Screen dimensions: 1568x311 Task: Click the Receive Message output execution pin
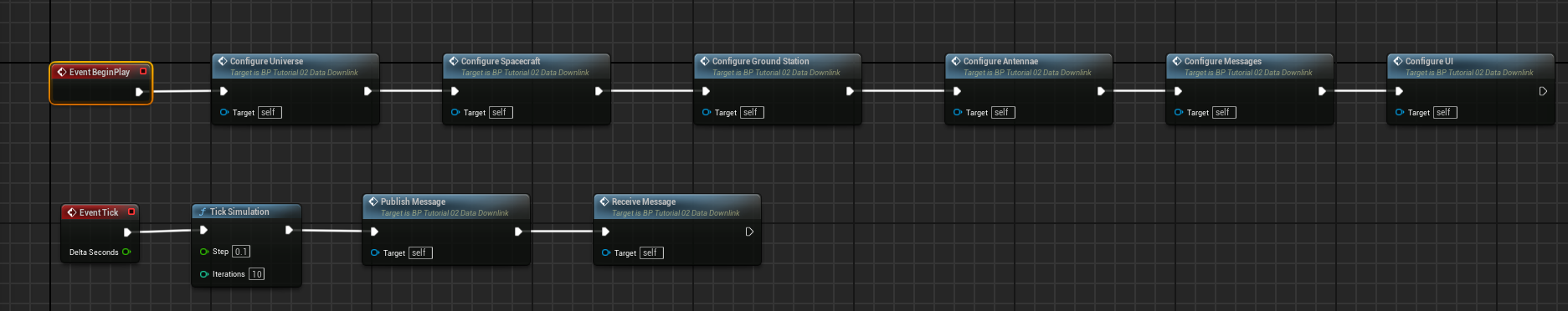(x=749, y=232)
